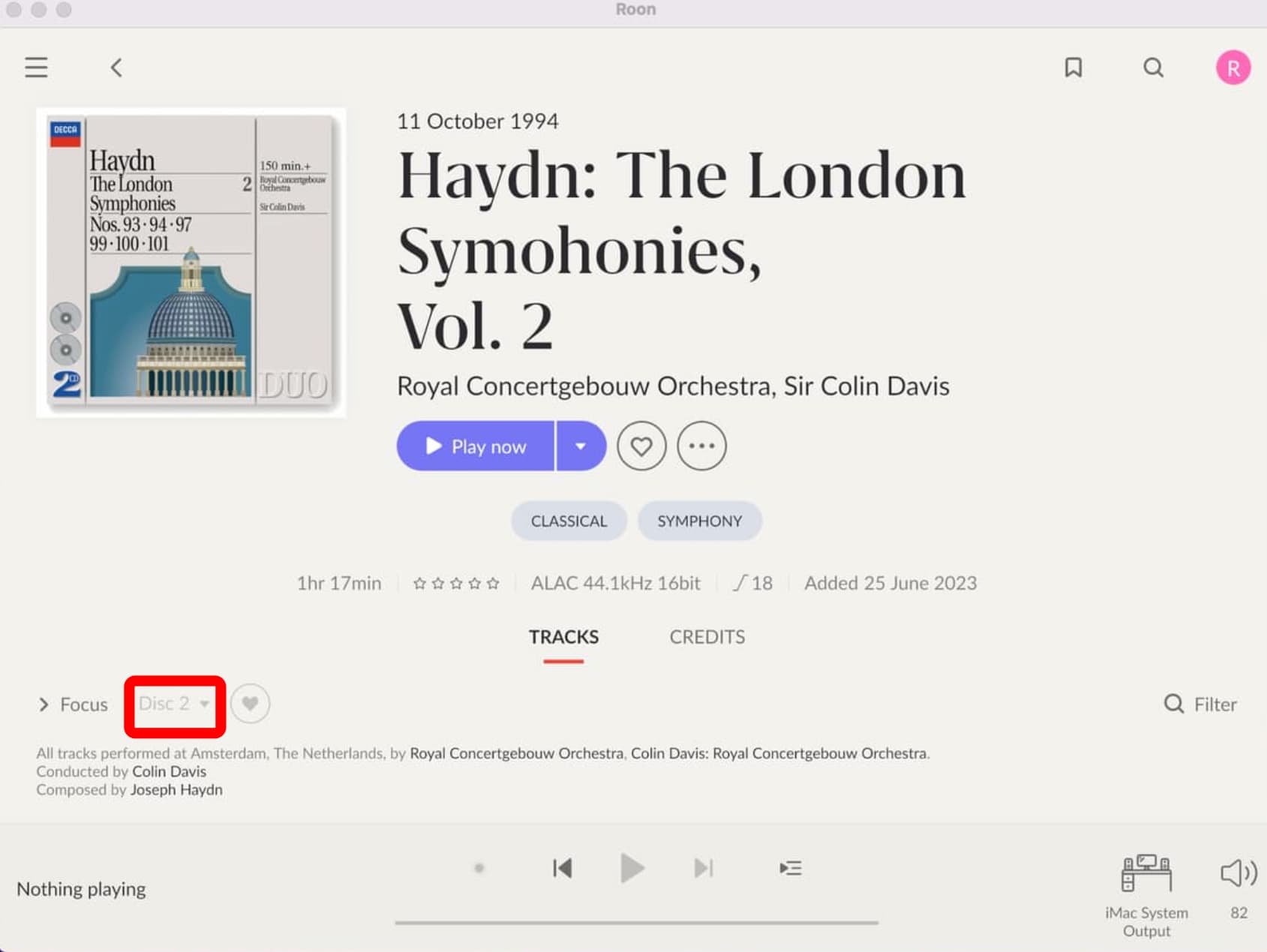The image size is (1267, 952).
Task: Open the iMac System Output zone selector
Action: [1146, 896]
